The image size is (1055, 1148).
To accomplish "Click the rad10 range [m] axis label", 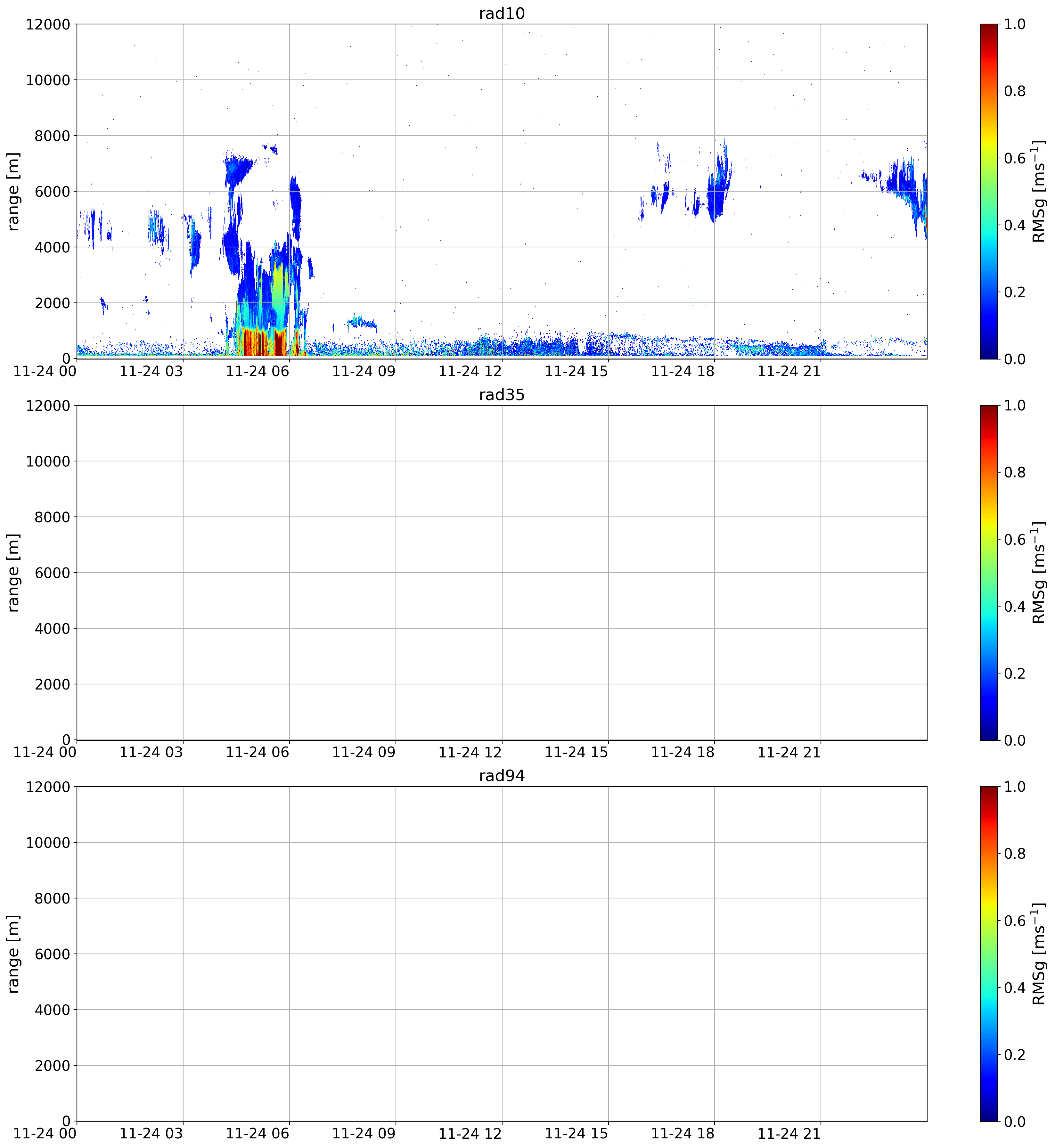I will click(13, 191).
